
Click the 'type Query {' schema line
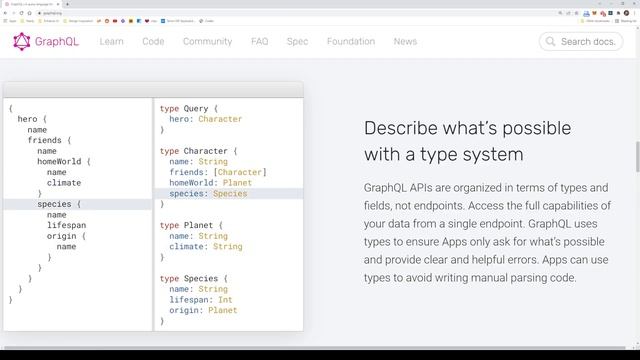click(189, 109)
